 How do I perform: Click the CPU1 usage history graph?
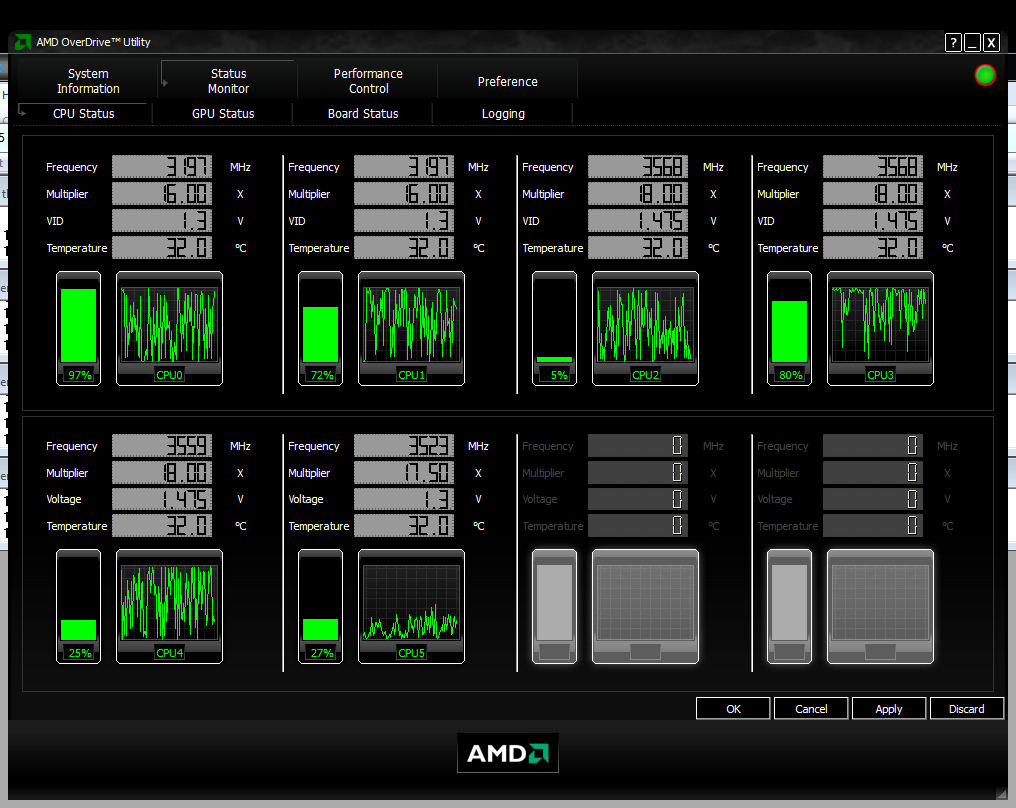pyautogui.click(x=411, y=329)
